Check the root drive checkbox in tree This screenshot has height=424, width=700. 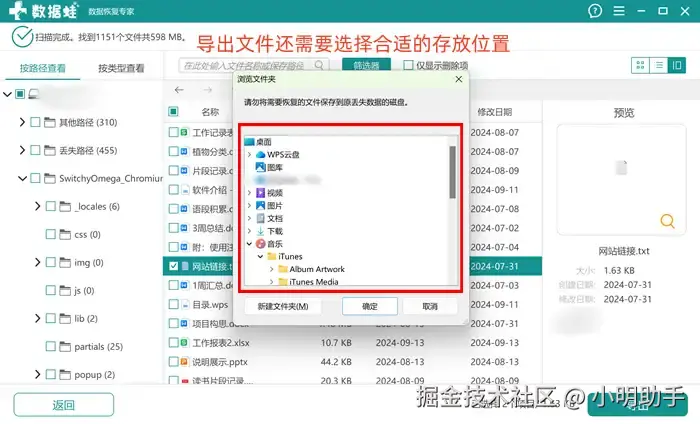coord(20,94)
